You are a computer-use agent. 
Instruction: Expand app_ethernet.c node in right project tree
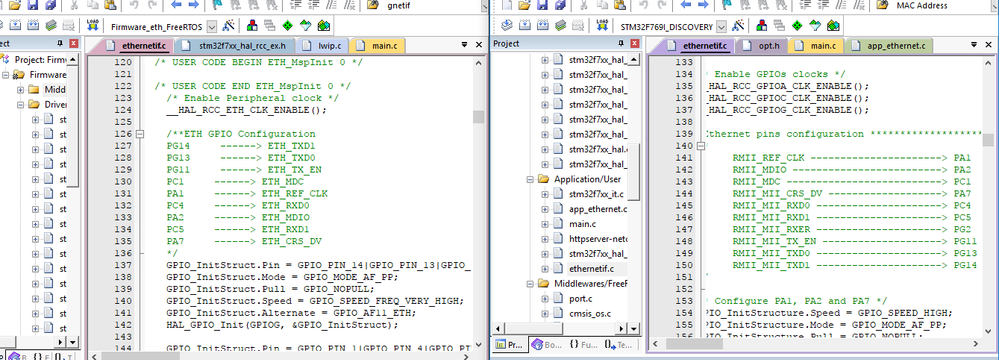(x=545, y=209)
